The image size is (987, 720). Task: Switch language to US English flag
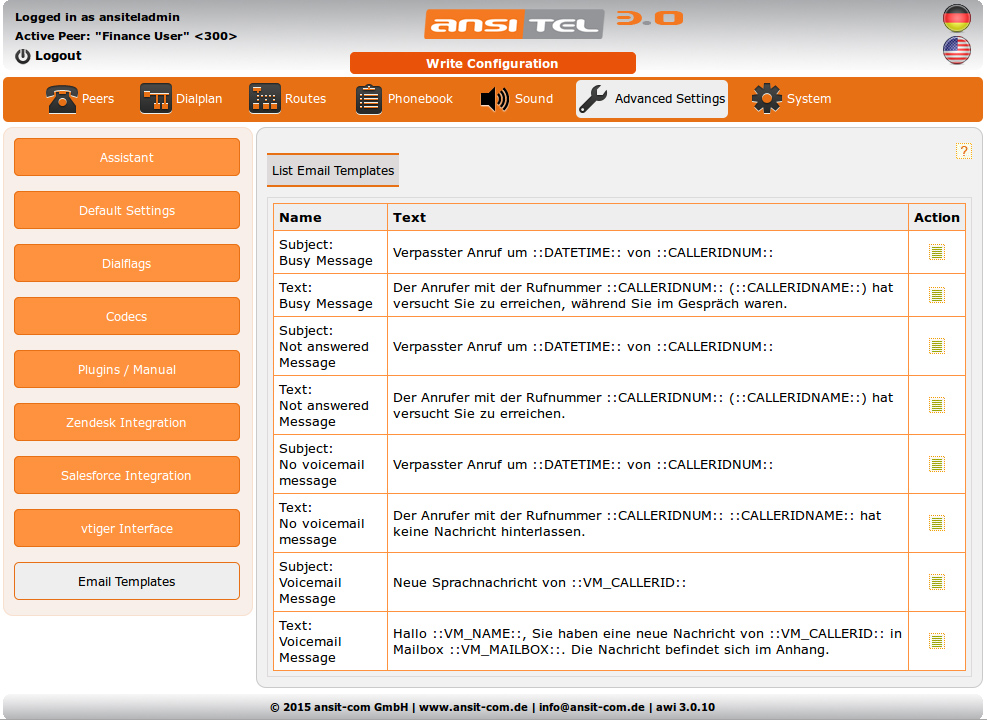click(x=956, y=50)
